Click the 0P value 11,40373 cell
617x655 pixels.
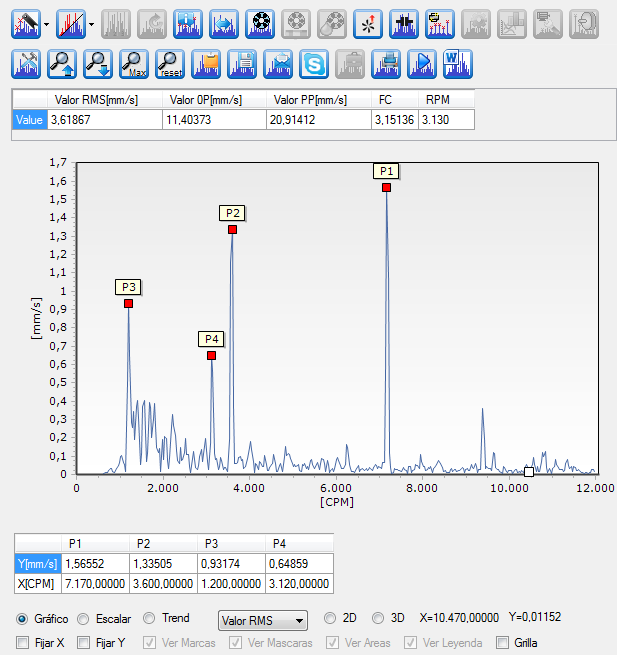(214, 120)
